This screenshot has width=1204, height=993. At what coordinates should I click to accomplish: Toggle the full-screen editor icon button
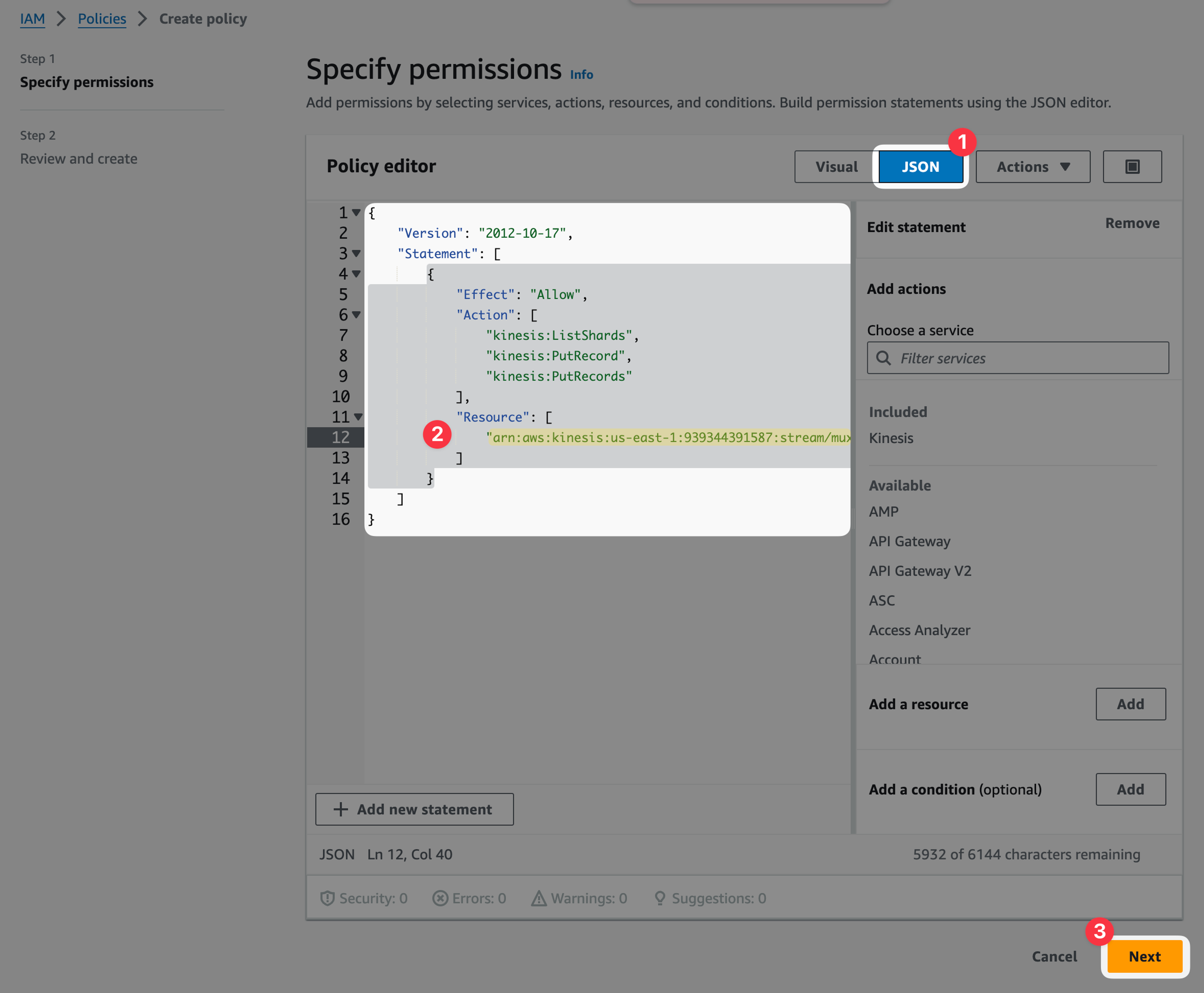tap(1132, 166)
